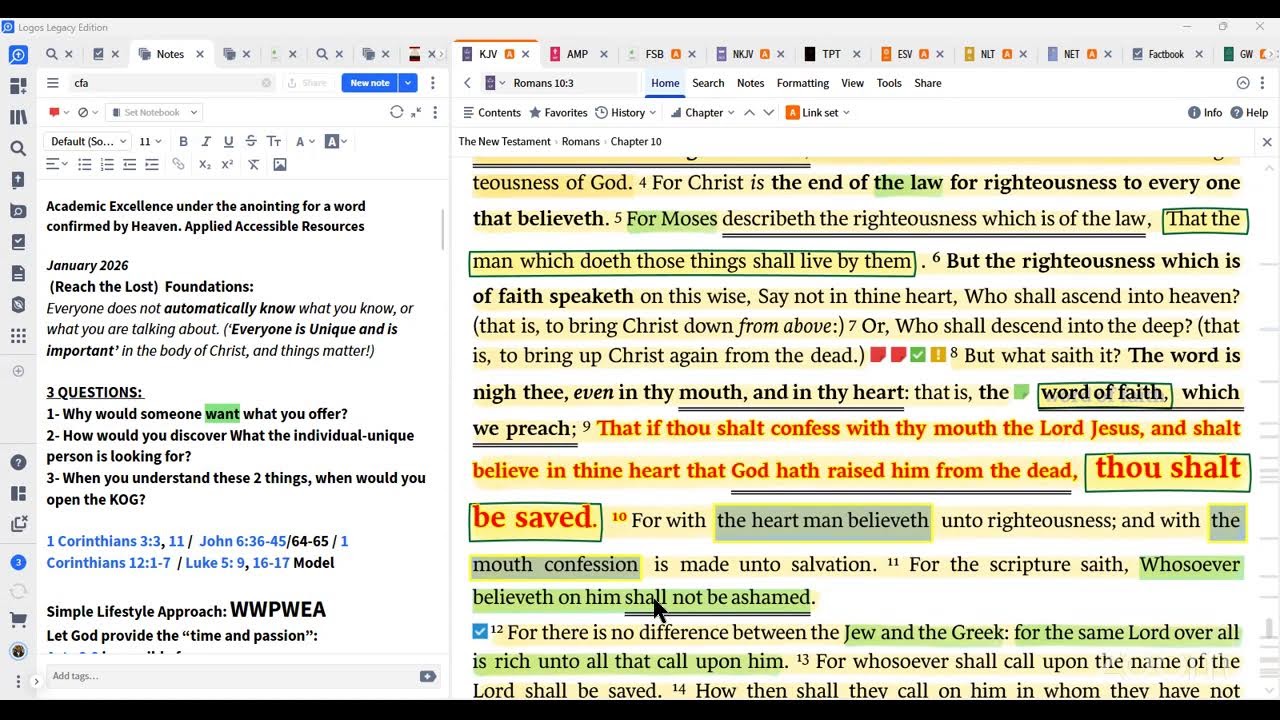Apply strikethrough formatting
This screenshot has height=720, width=1280.
pyautogui.click(x=251, y=141)
